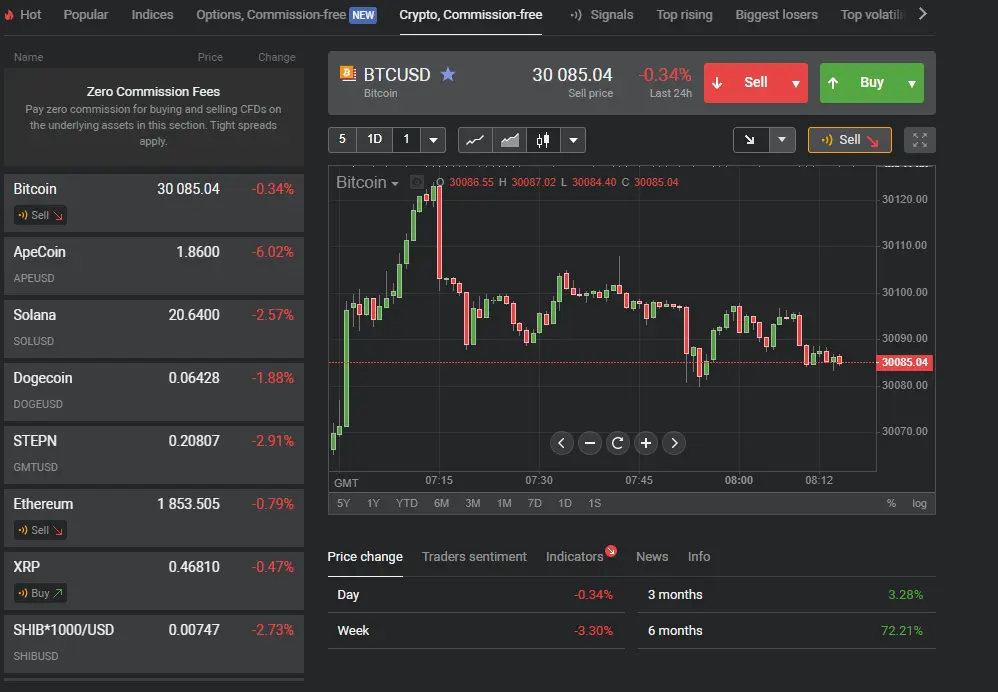Viewport: 998px width, 692px height.
Task: Select area chart type icon
Action: click(x=509, y=140)
